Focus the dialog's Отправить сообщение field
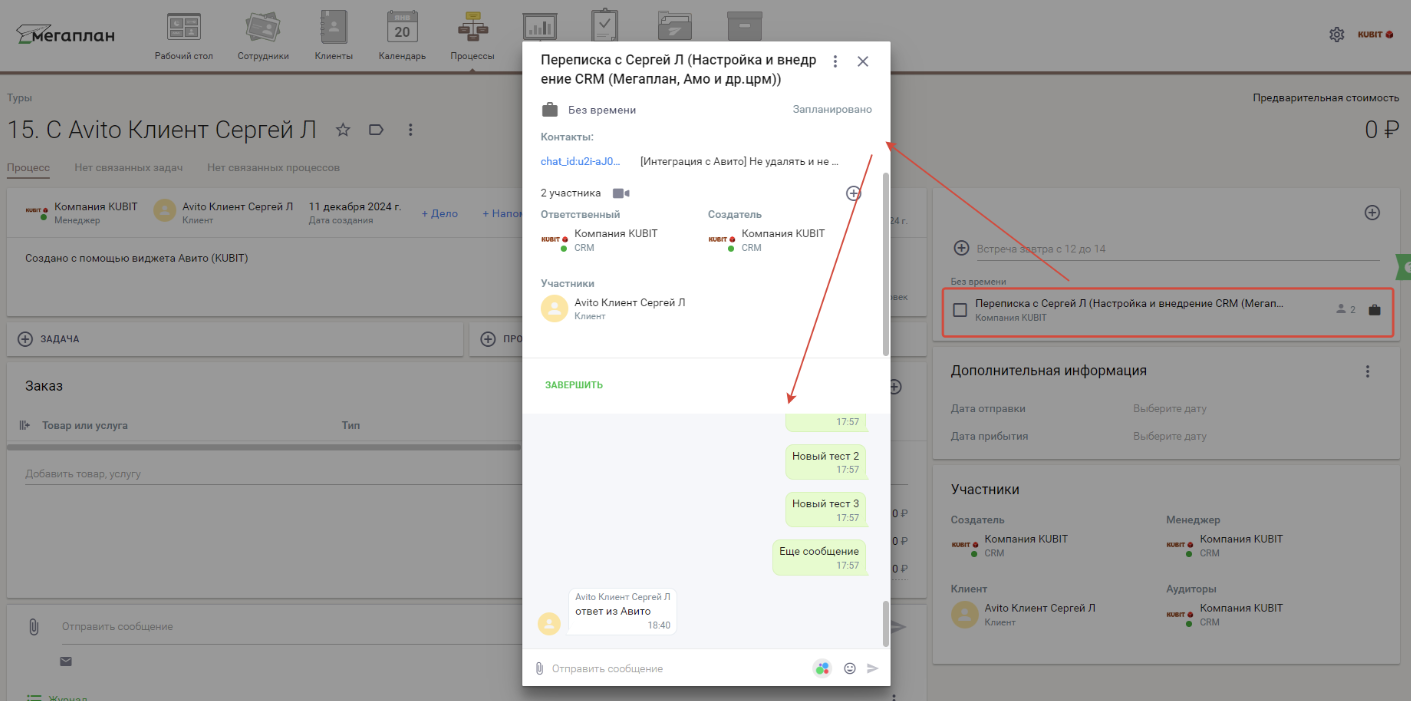 click(678, 668)
